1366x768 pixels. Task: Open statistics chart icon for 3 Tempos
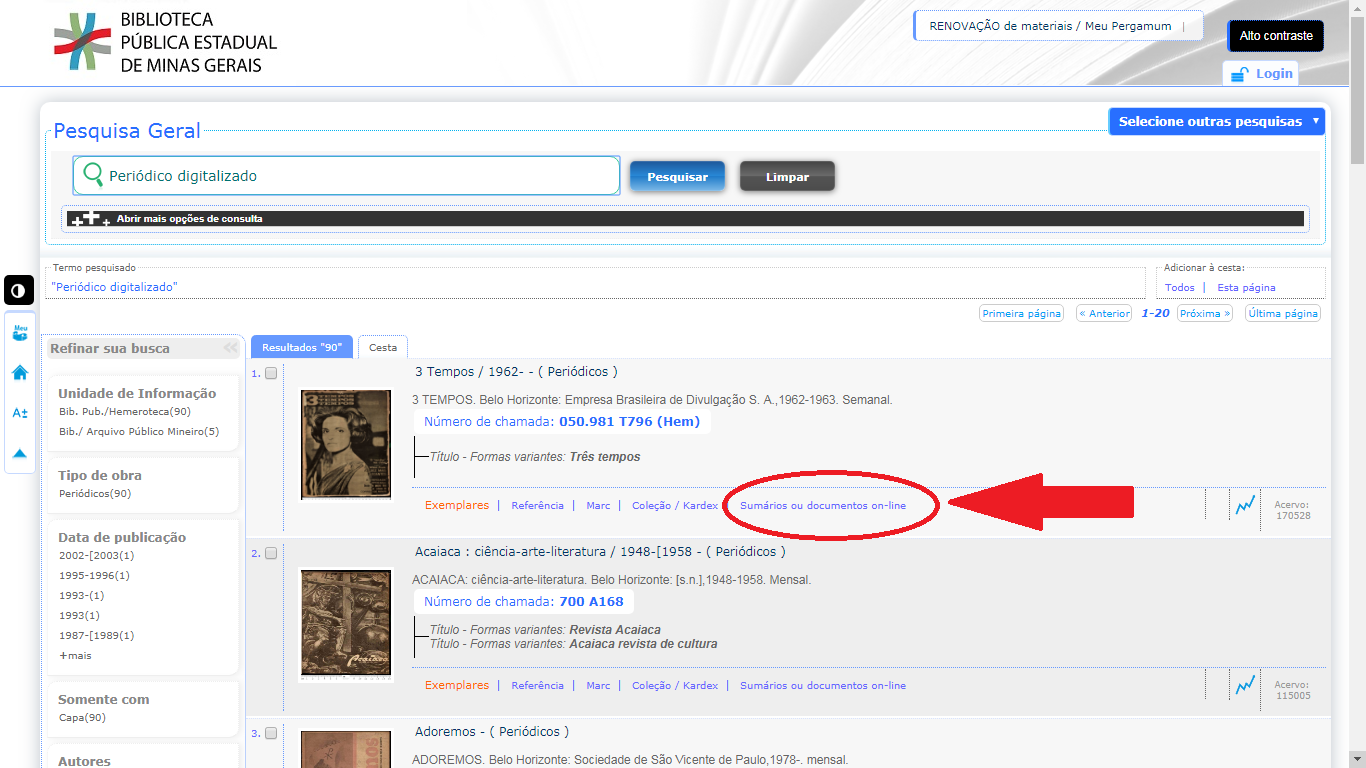[x=1244, y=505]
